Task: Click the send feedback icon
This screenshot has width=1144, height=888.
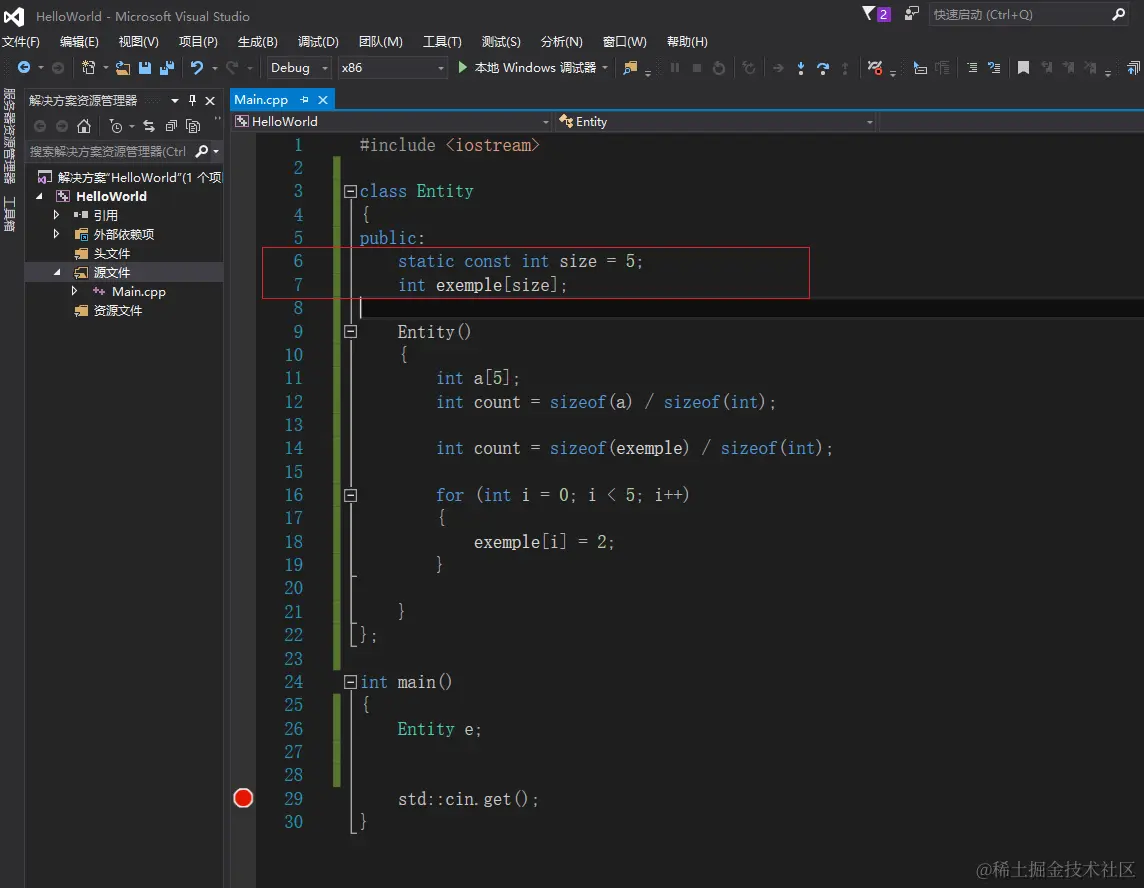Action: (911, 14)
